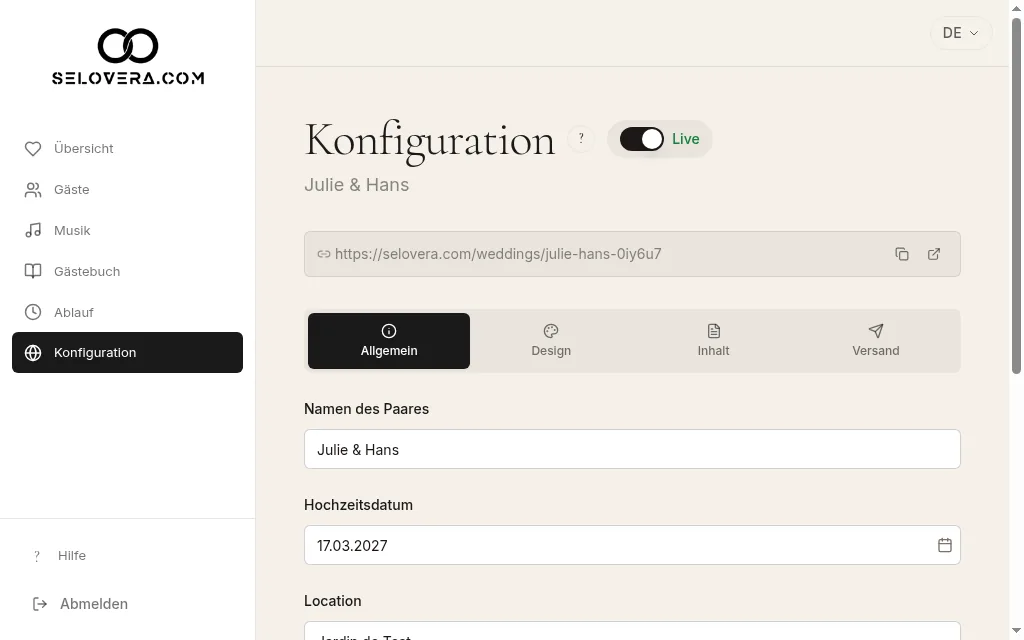Click the logout arrow icon beside Abmelden
The image size is (1024, 640).
pyautogui.click(x=40, y=604)
